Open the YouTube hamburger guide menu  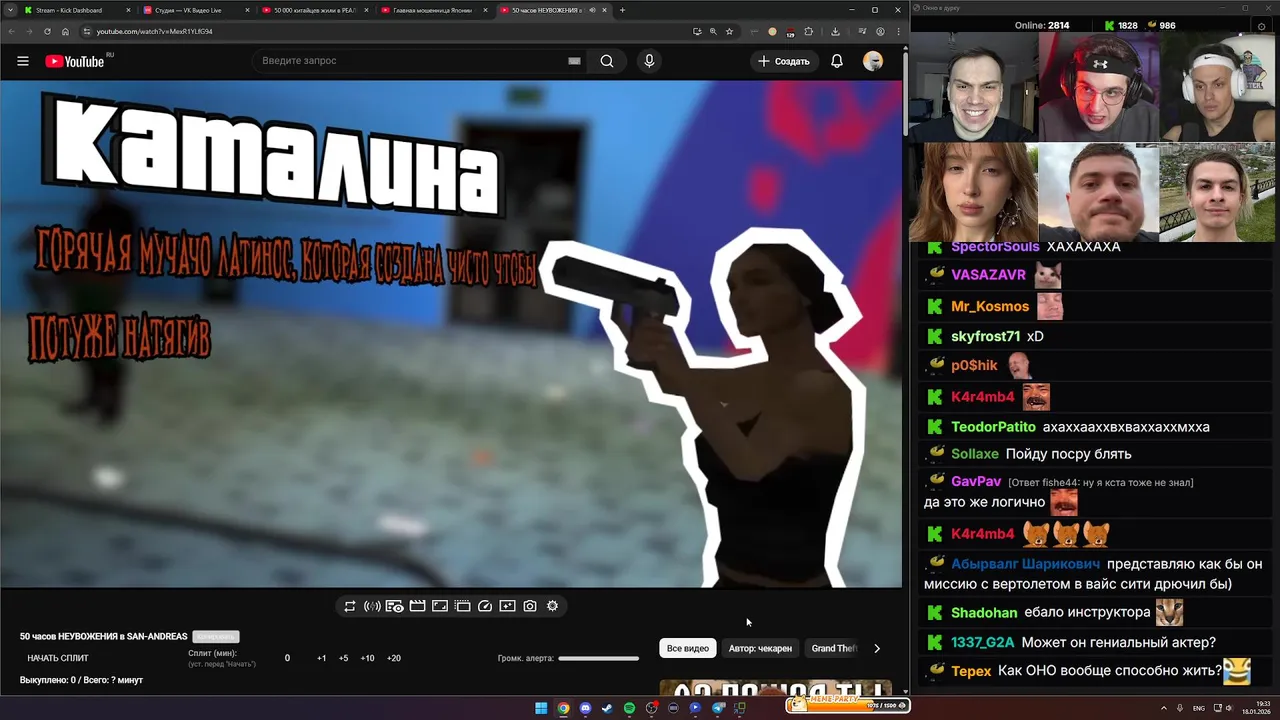22,61
